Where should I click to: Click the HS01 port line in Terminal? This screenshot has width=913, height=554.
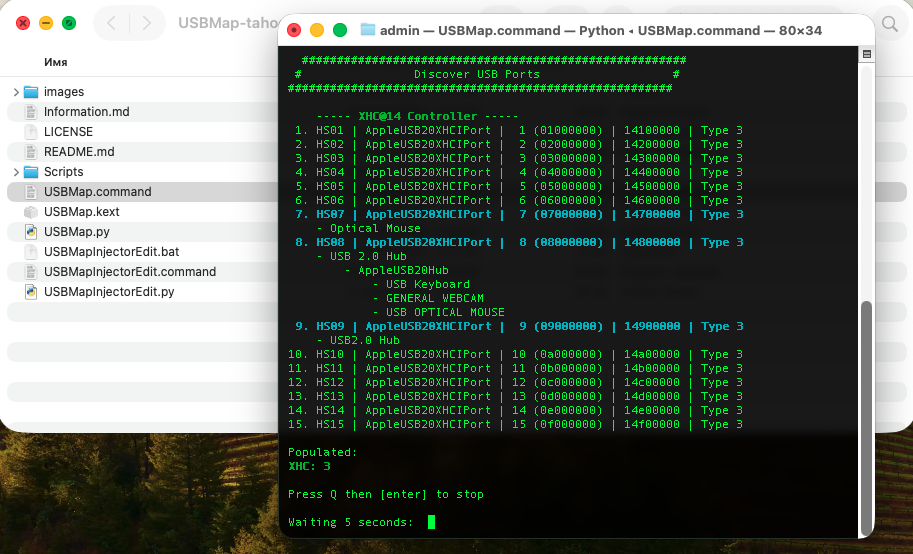click(x=518, y=130)
